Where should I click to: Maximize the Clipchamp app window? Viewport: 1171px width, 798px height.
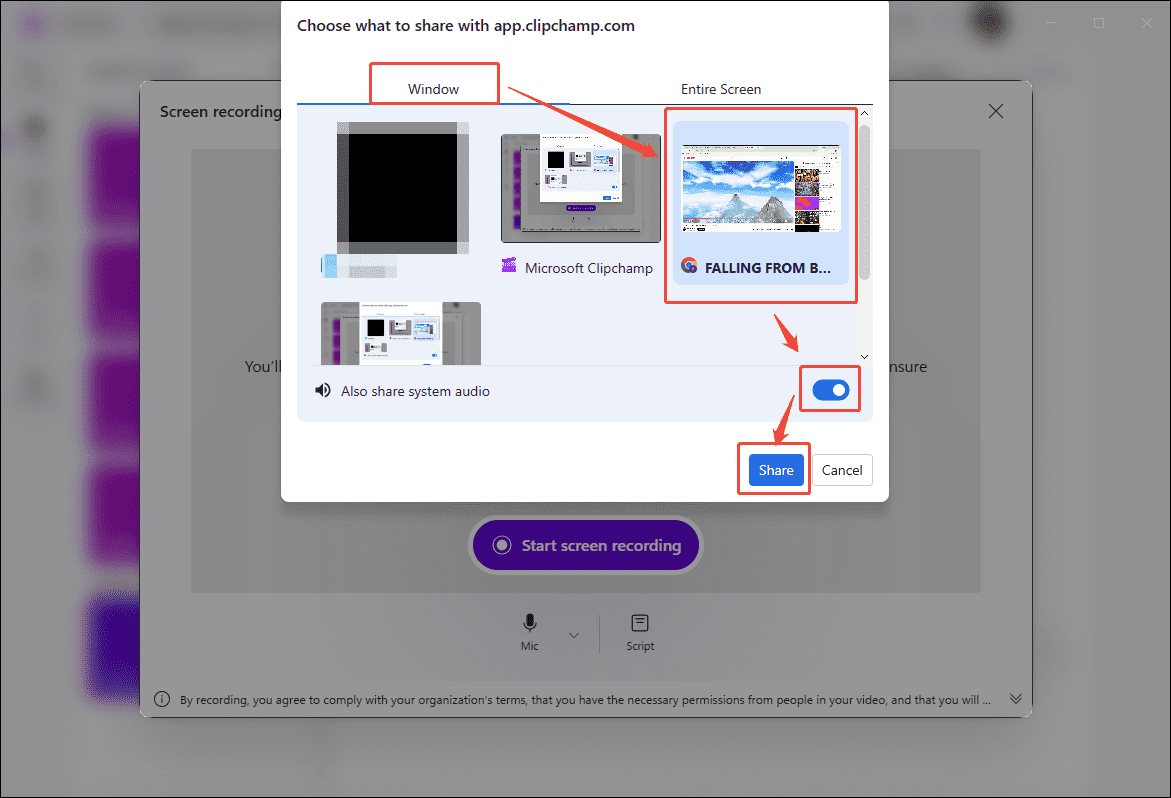coord(1099,23)
